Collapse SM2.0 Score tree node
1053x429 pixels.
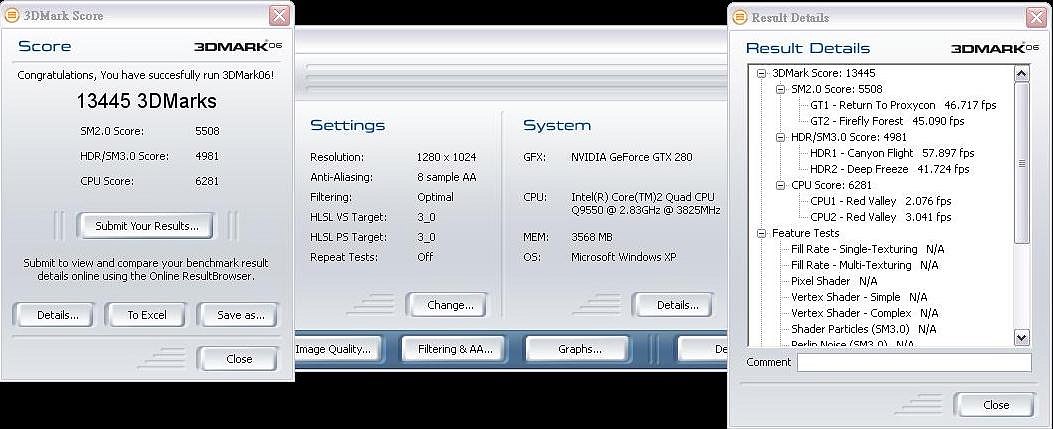(780, 89)
